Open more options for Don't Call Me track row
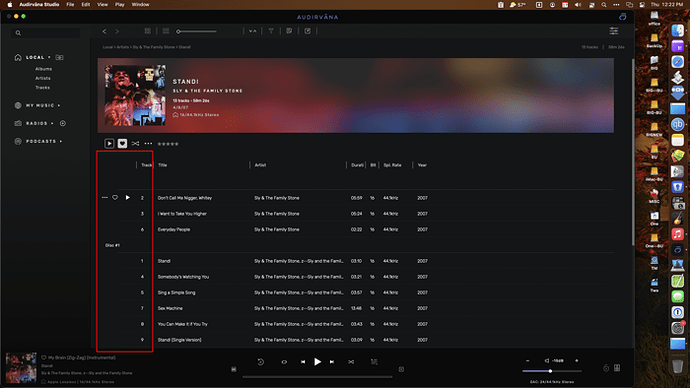The width and height of the screenshot is (690, 388). point(105,198)
